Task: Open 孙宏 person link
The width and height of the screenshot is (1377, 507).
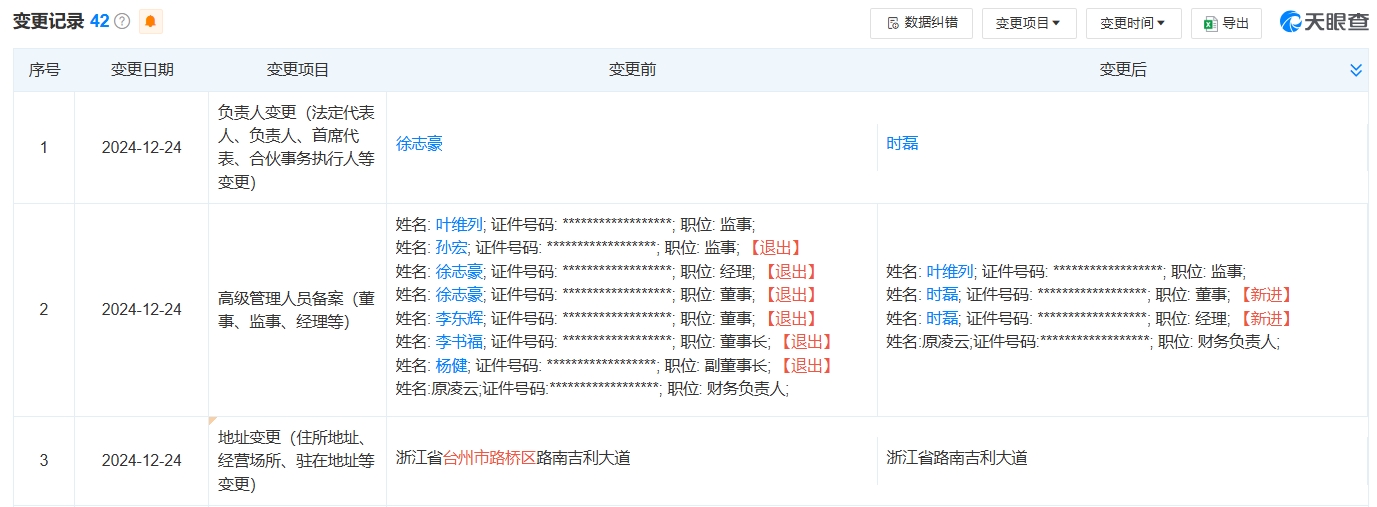Action: [x=451, y=247]
